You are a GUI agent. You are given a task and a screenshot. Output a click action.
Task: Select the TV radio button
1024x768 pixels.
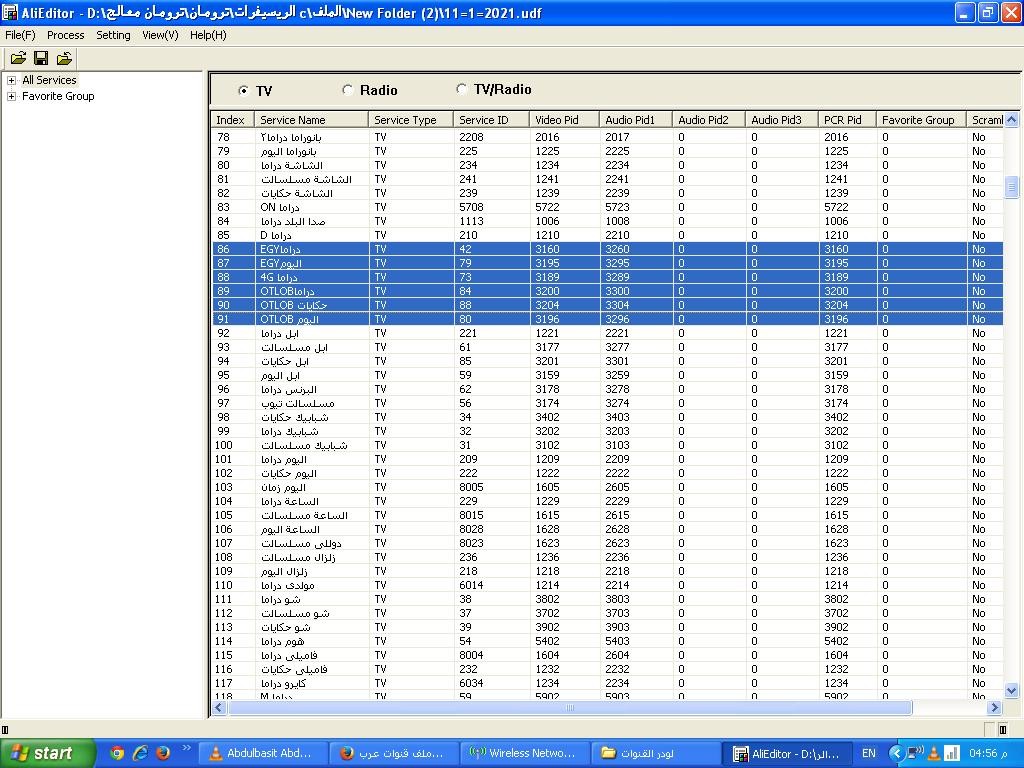coord(244,90)
